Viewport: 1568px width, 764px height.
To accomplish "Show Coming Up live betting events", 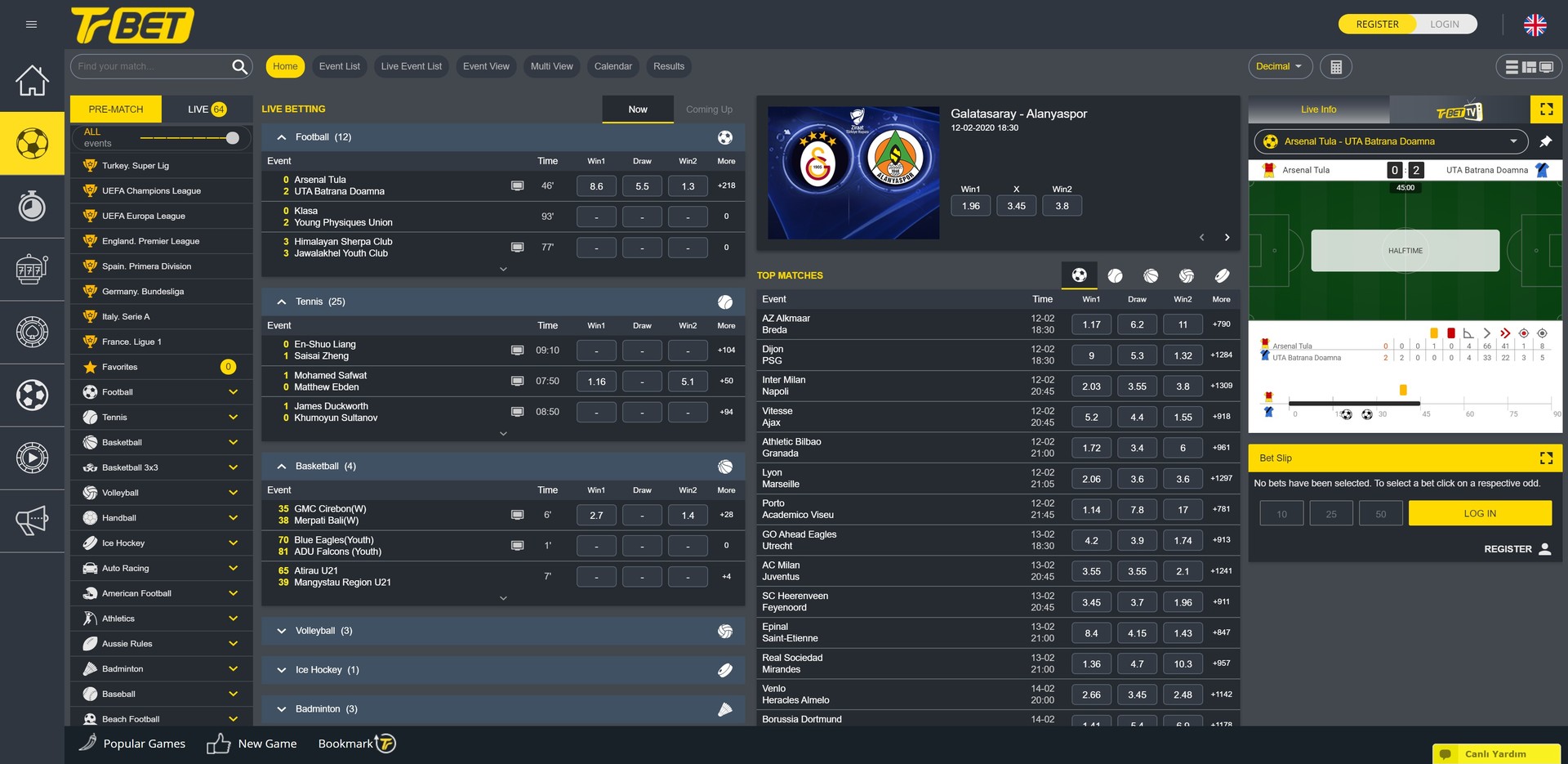I will point(709,109).
